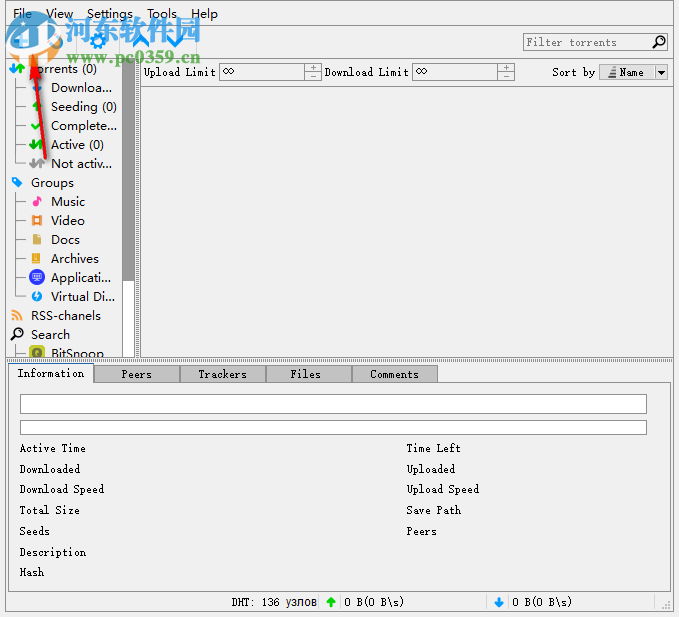Click the second progress bar in Information
The image size is (679, 617).
click(x=333, y=427)
